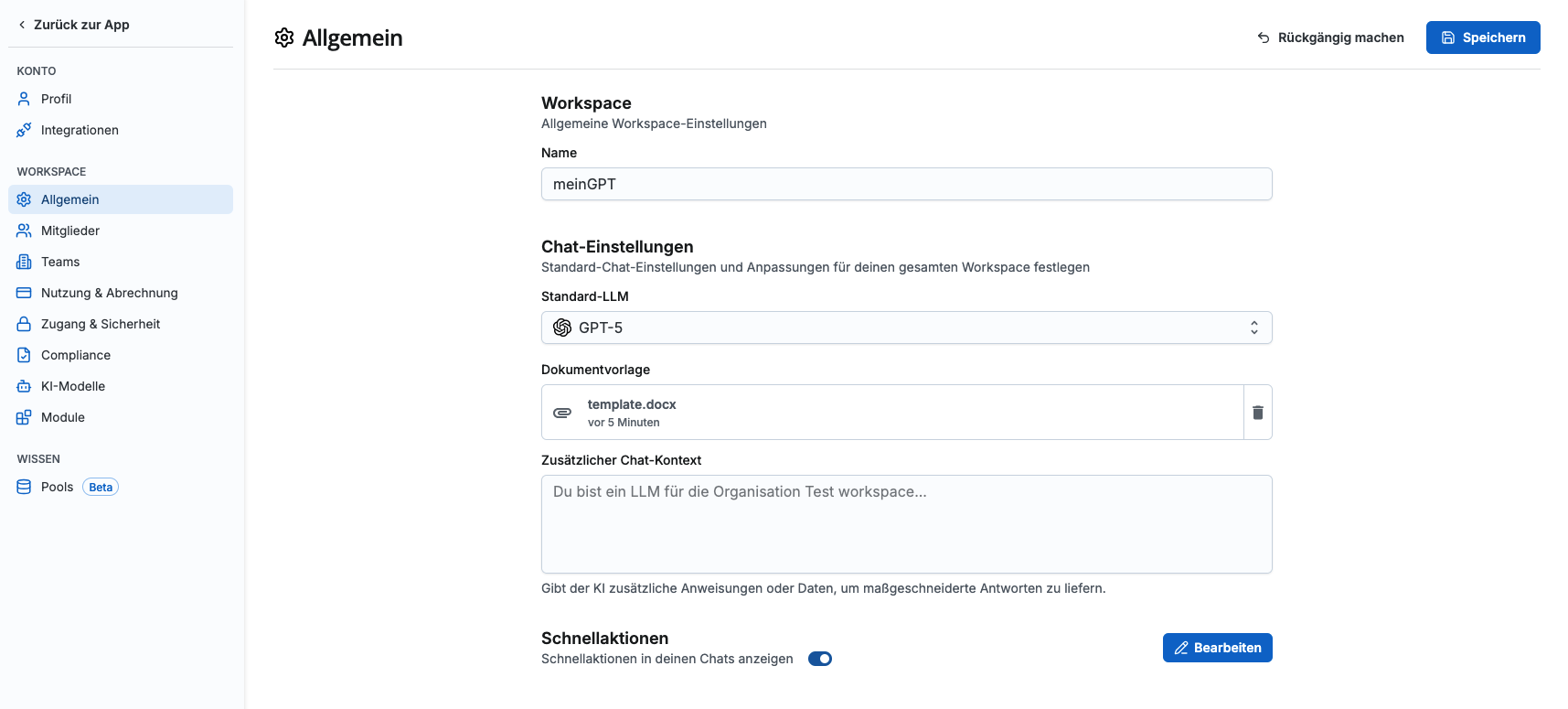Click the Profil person icon in sidebar
Image resolution: width=1568 pixels, height=709 pixels.
pyautogui.click(x=24, y=99)
